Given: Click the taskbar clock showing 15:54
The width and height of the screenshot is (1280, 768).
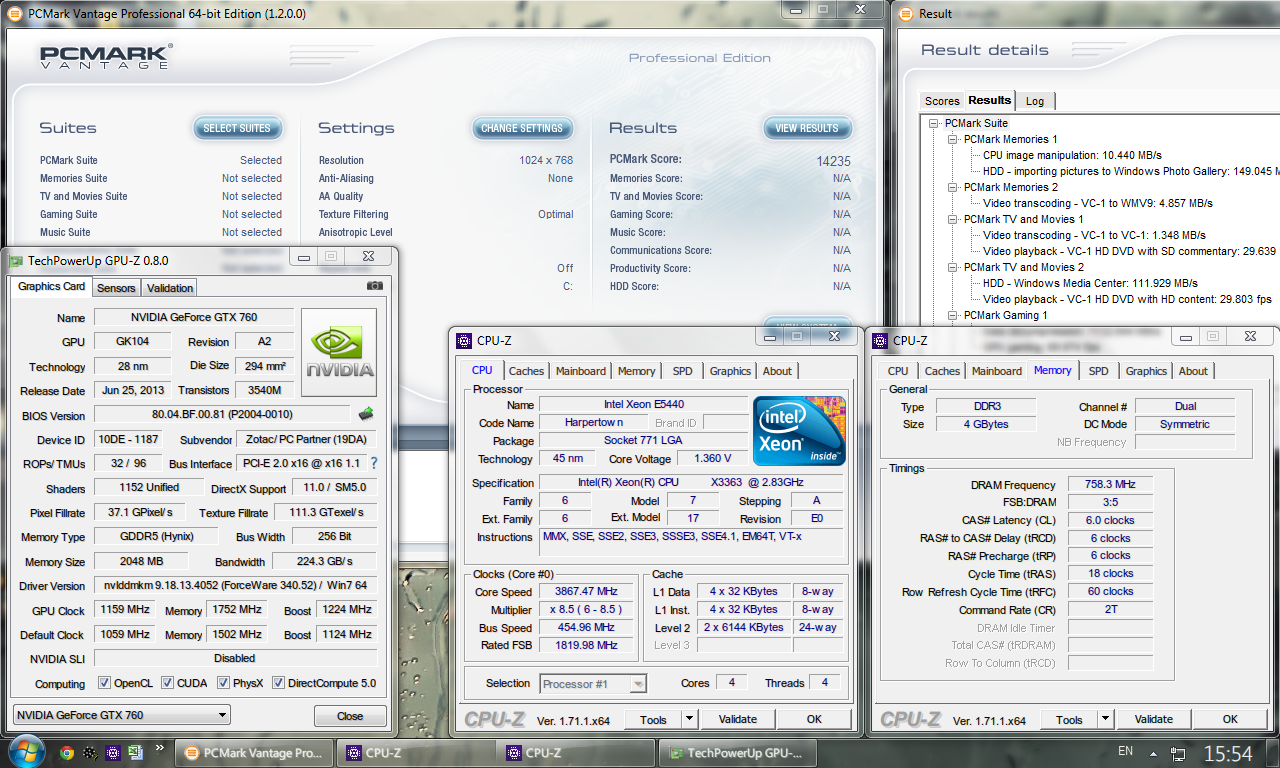Looking at the screenshot, I should (1228, 753).
